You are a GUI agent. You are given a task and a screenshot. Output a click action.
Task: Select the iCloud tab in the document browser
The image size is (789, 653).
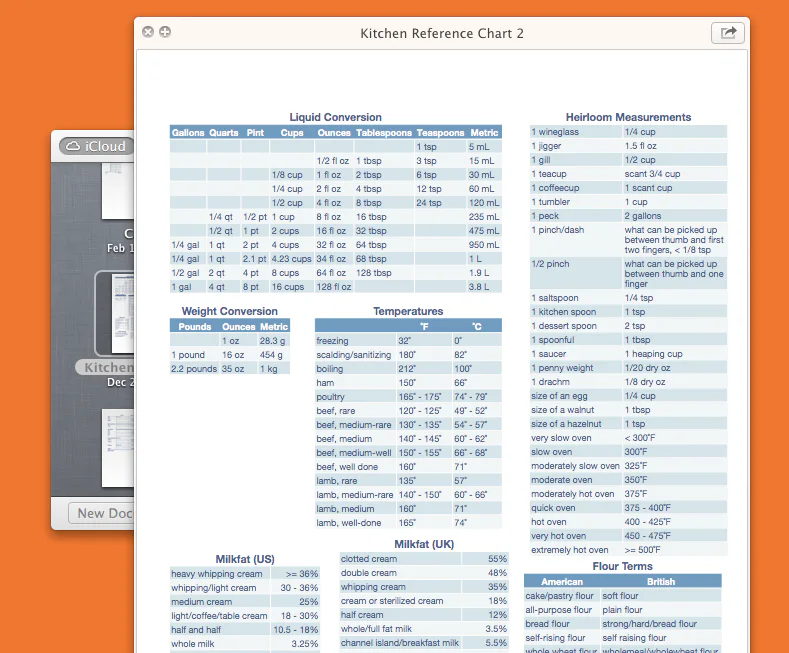pyautogui.click(x=97, y=146)
